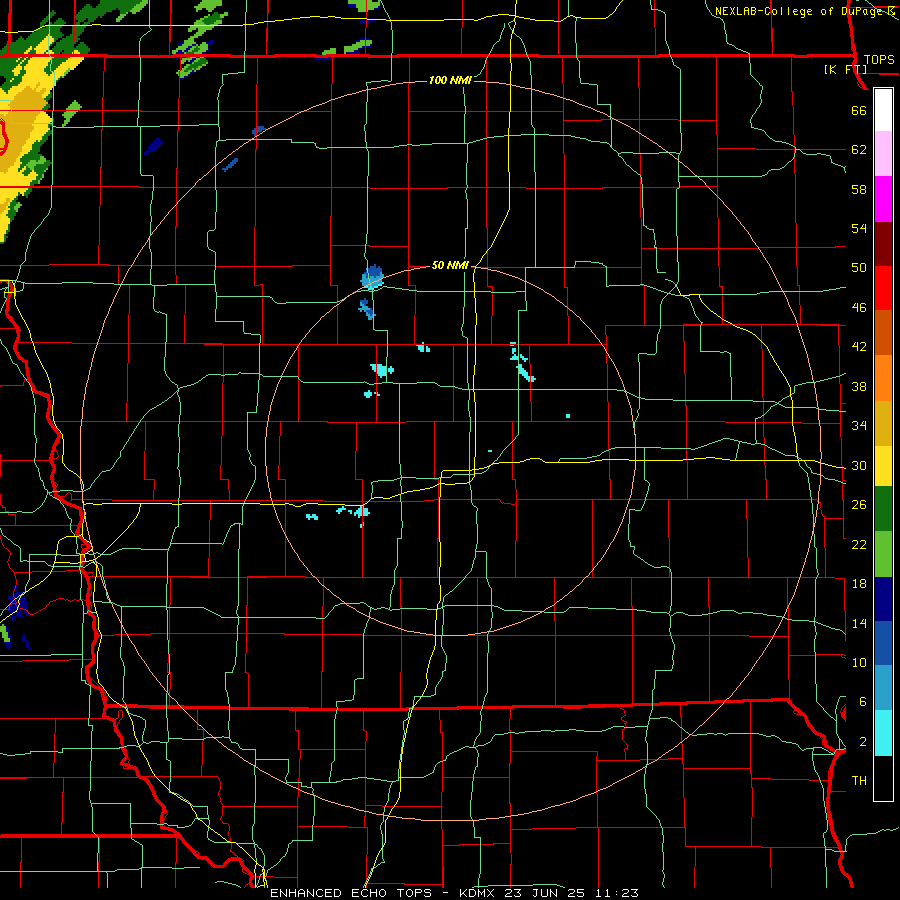
Task: Click the "38" scale value
Action: [x=859, y=386]
